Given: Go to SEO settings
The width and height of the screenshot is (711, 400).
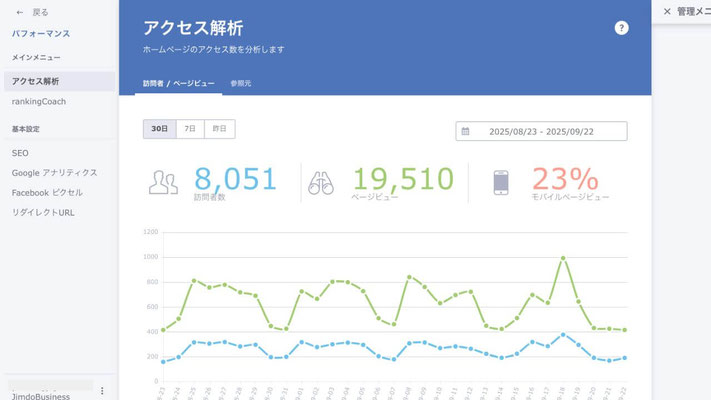Looking at the screenshot, I should 20,153.
